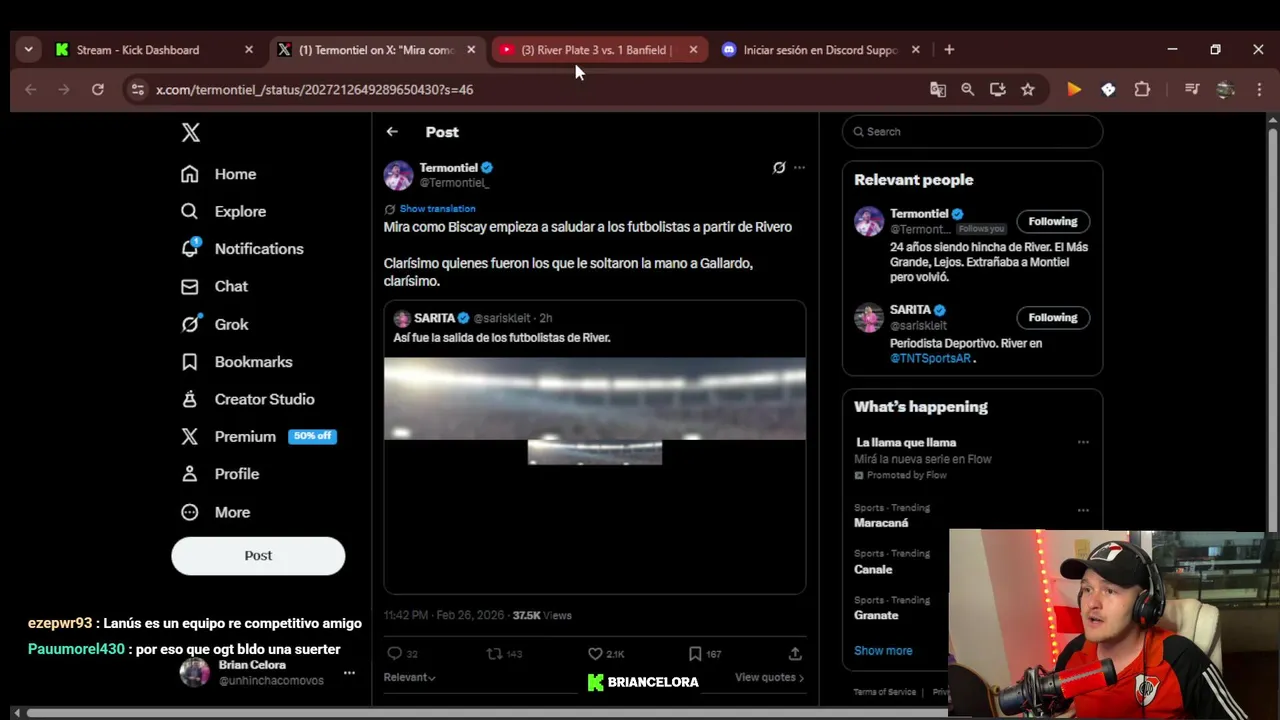The width and height of the screenshot is (1280, 720).
Task: Open SARITA's handle @sarisklelt in quoted post
Action: point(500,318)
